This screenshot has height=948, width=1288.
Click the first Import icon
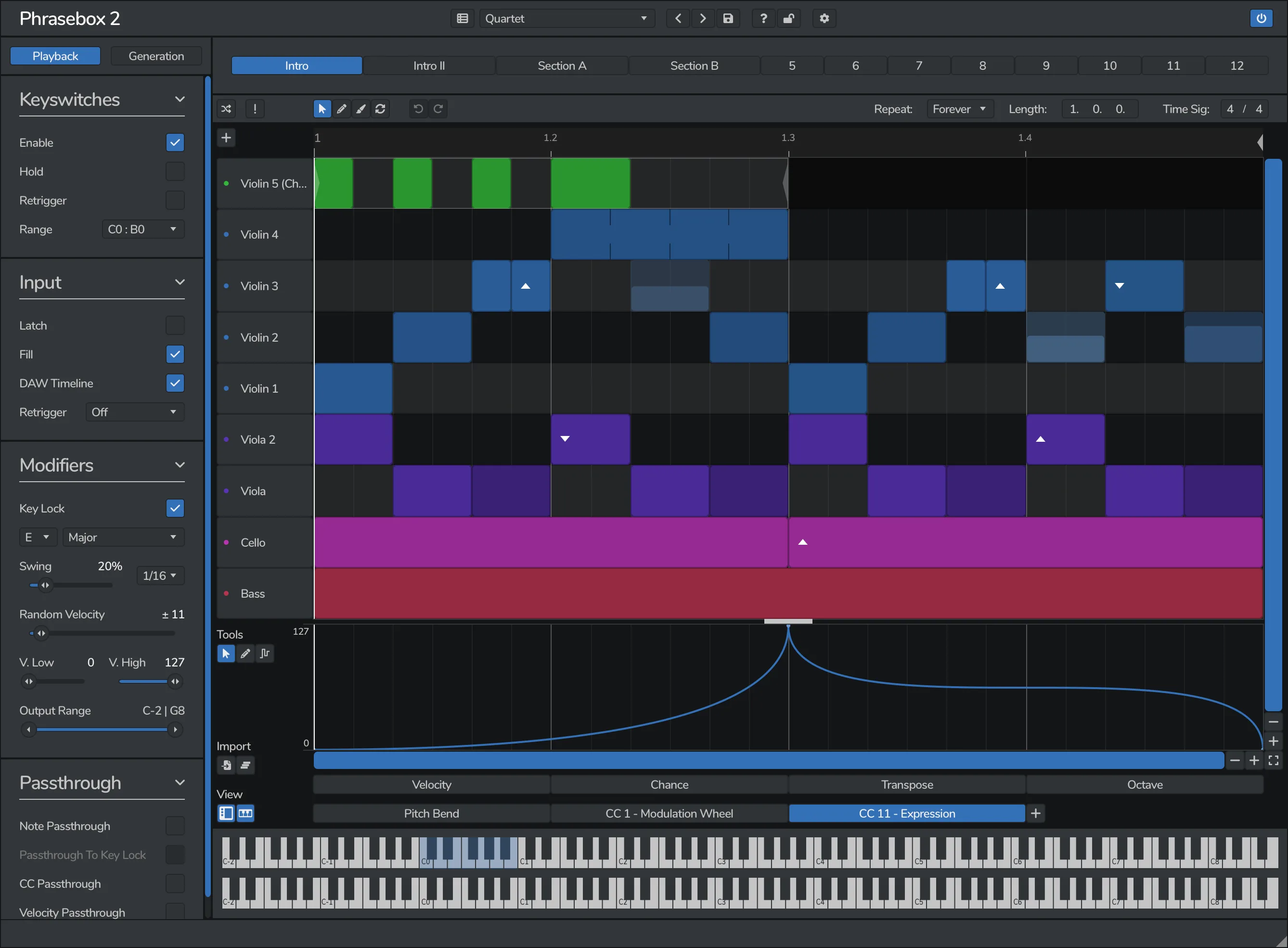point(226,765)
